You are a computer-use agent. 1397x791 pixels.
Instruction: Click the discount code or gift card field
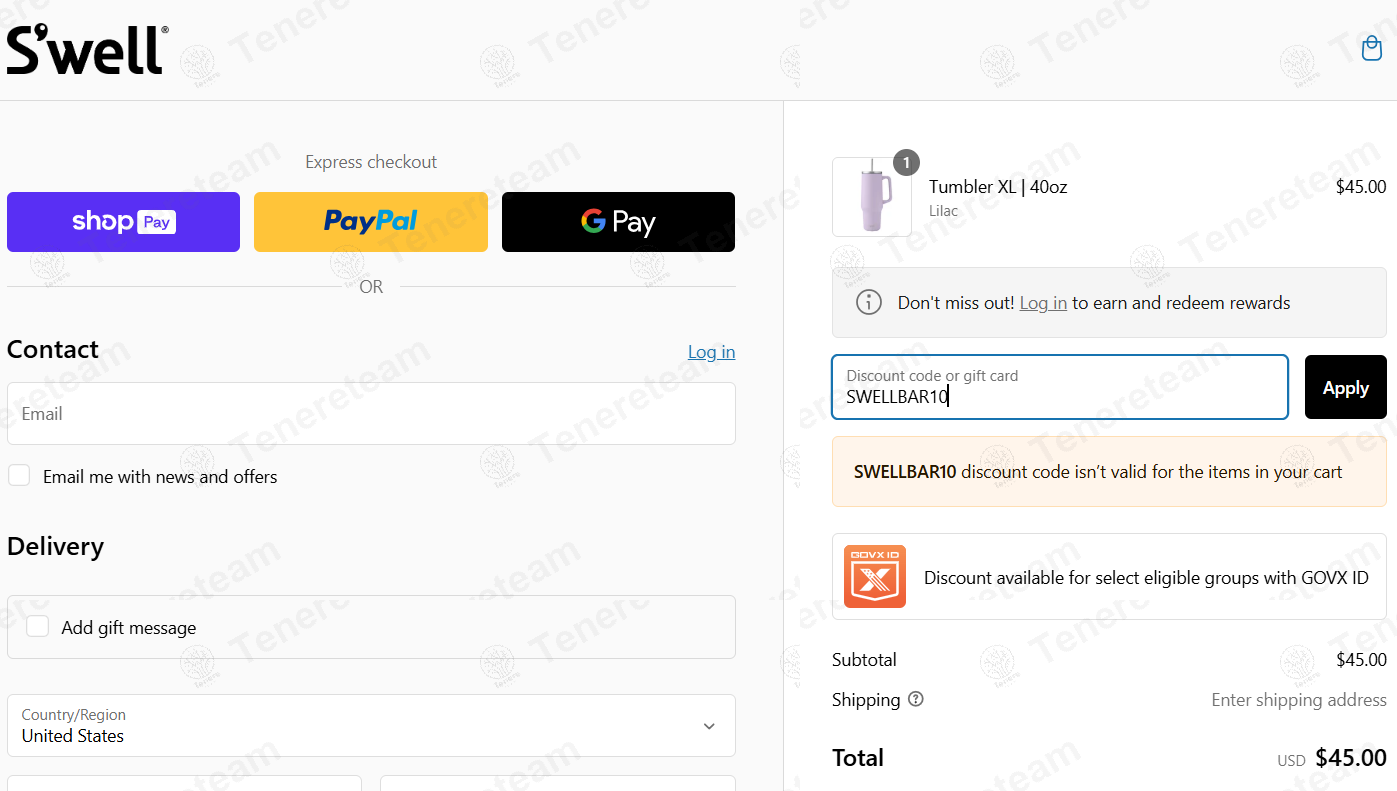(x=1060, y=387)
